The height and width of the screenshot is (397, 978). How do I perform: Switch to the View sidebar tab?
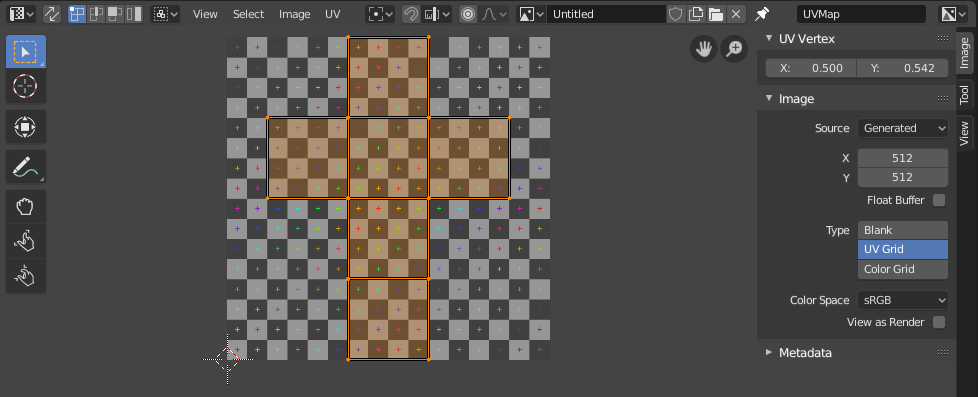[x=964, y=133]
